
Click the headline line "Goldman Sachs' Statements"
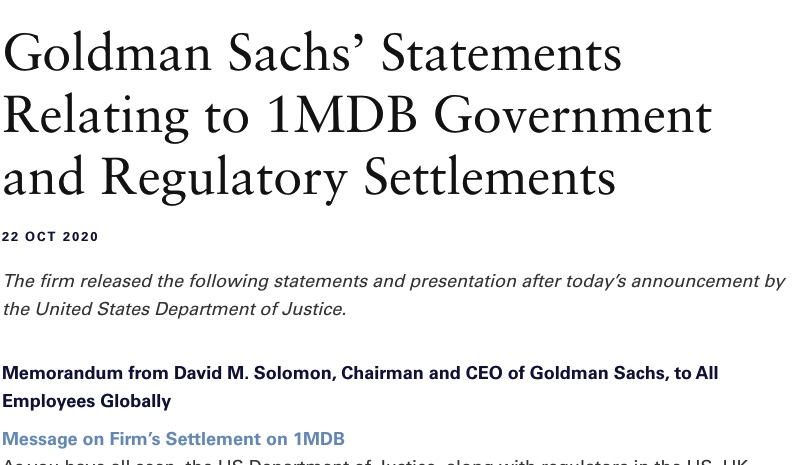(312, 53)
